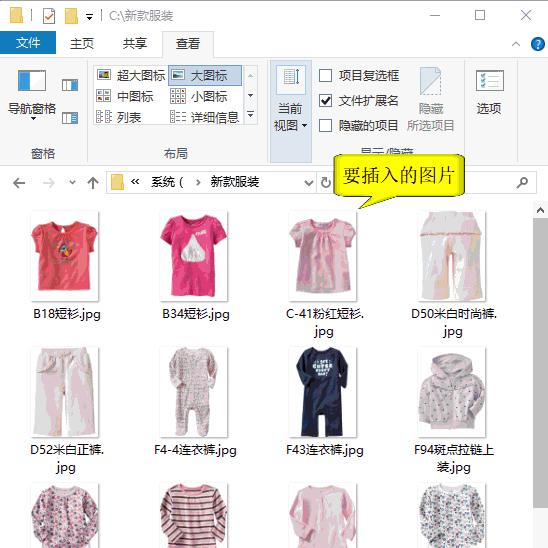Image resolution: width=548 pixels, height=548 pixels.
Task: Enable the 项目复选框 checkbox
Action: click(x=325, y=75)
